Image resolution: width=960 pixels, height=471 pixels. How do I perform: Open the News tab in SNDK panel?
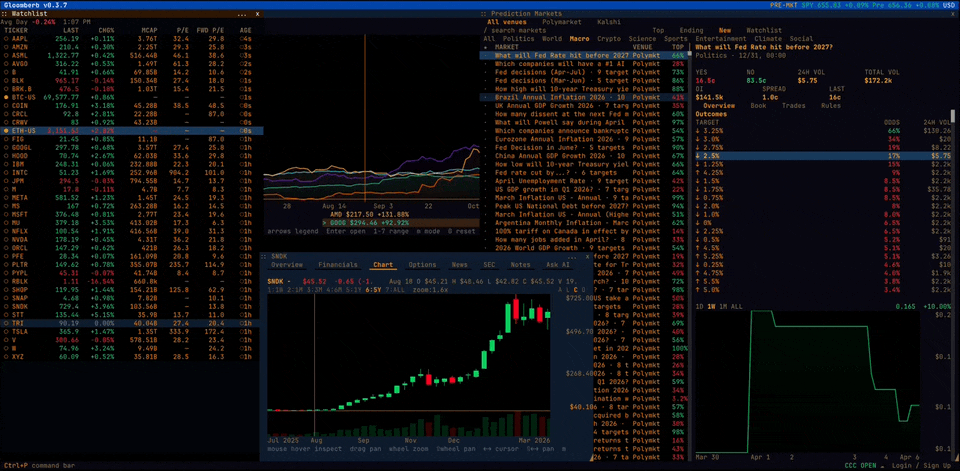pos(460,265)
